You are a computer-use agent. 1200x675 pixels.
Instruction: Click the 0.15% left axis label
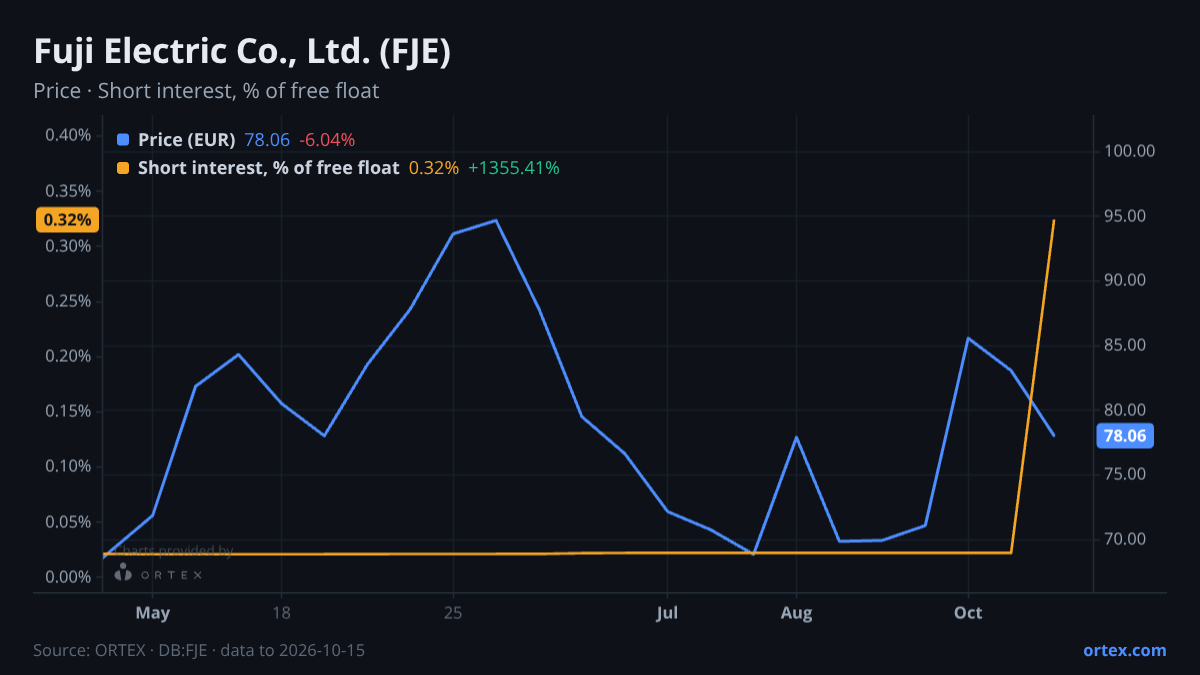[x=68, y=411]
